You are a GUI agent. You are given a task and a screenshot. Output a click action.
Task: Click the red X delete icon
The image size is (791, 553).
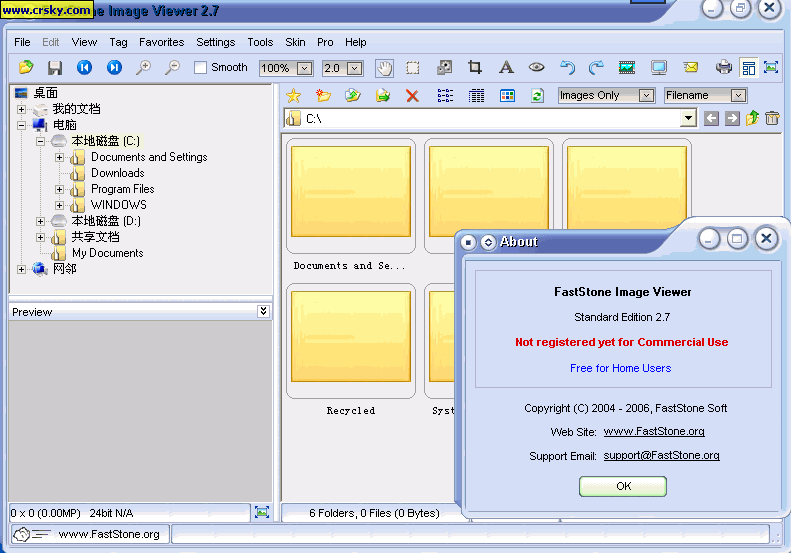click(x=412, y=96)
